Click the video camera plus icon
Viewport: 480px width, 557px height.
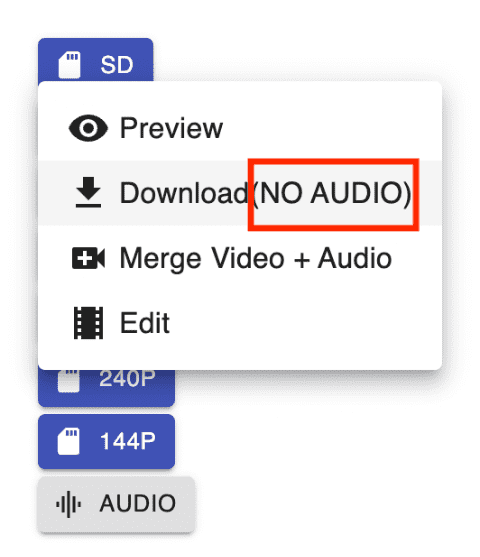[x=88, y=258]
